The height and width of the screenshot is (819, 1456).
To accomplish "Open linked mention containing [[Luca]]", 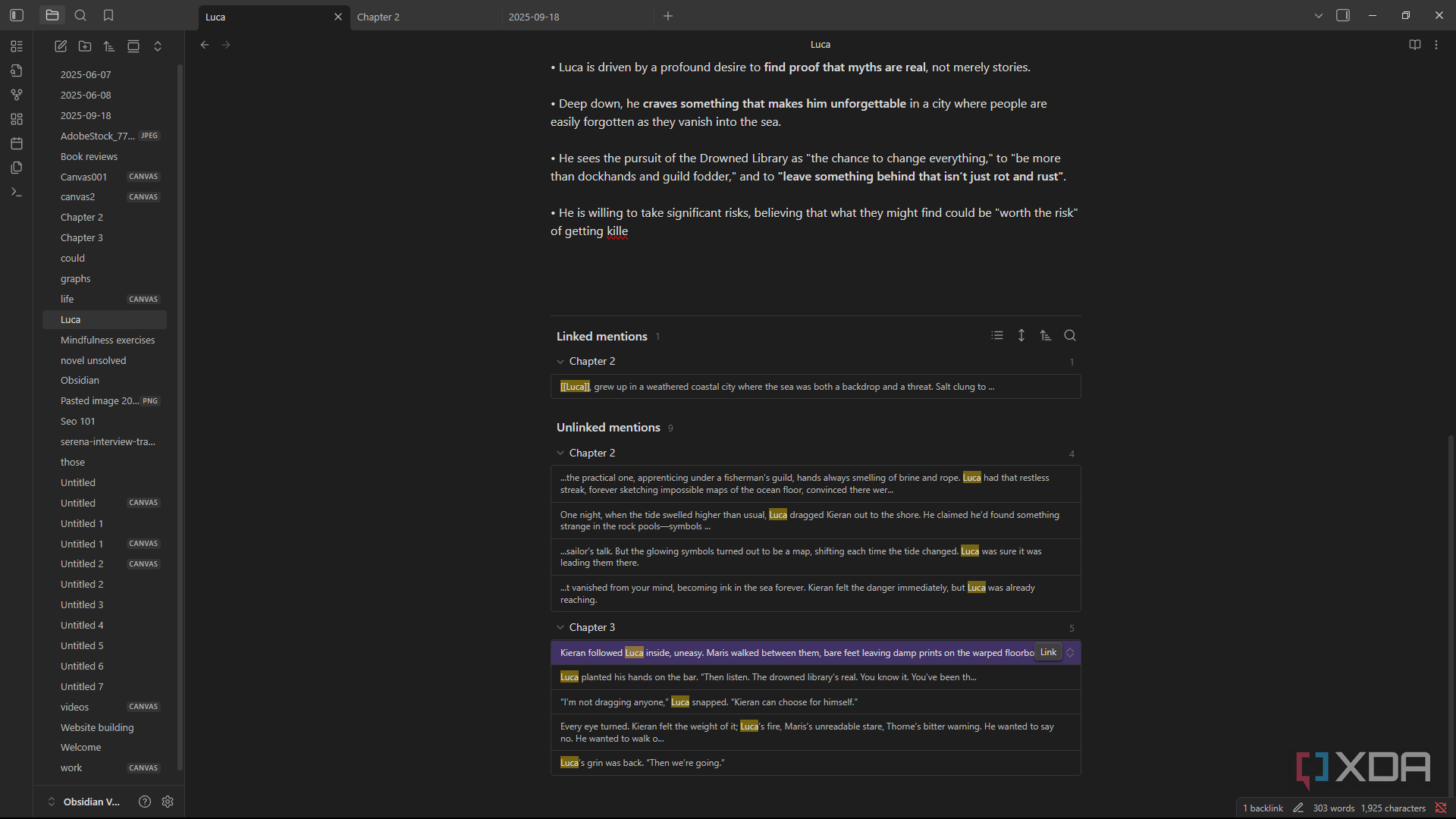I will [815, 387].
